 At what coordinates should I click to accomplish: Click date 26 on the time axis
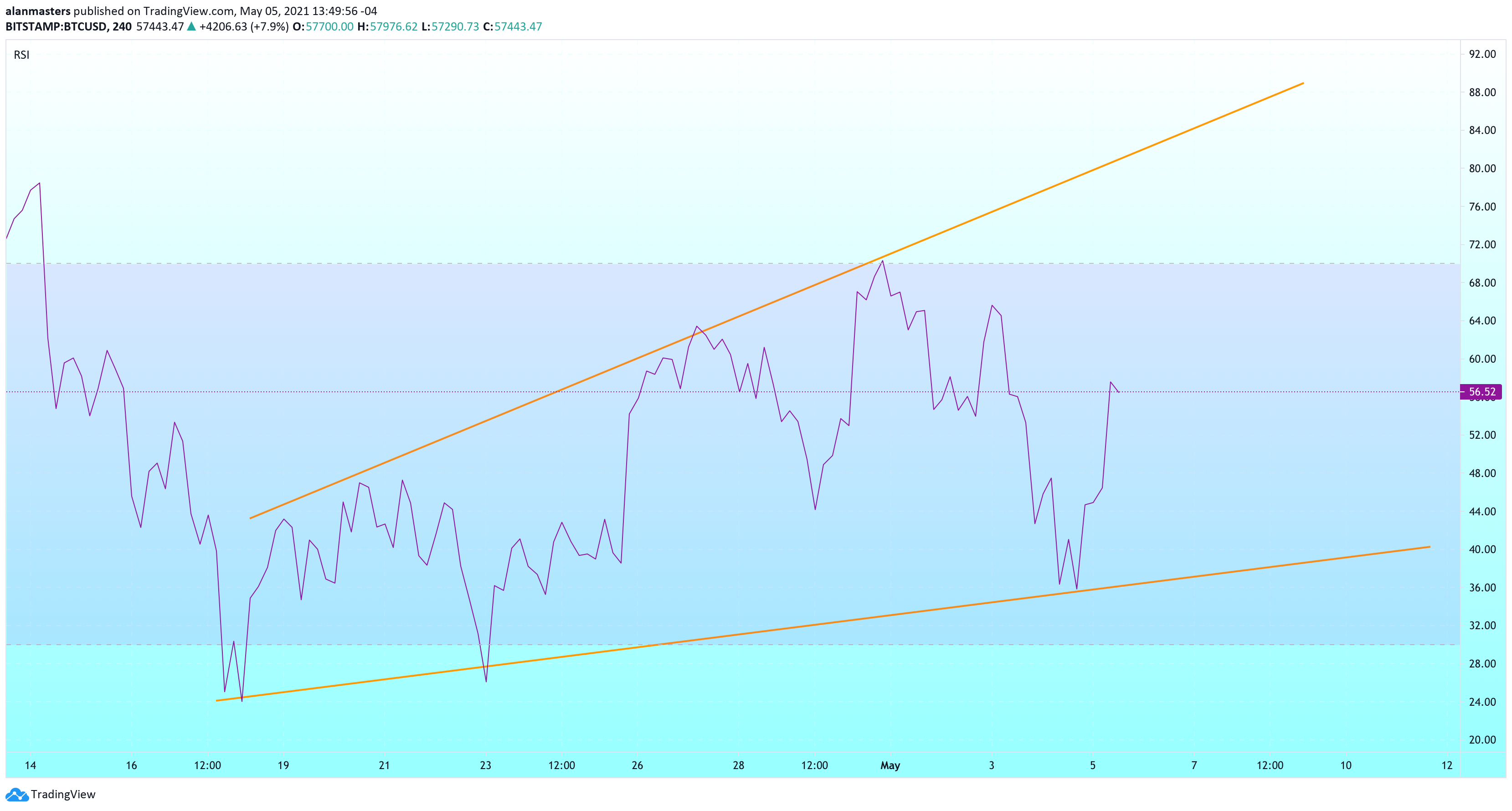click(x=638, y=766)
